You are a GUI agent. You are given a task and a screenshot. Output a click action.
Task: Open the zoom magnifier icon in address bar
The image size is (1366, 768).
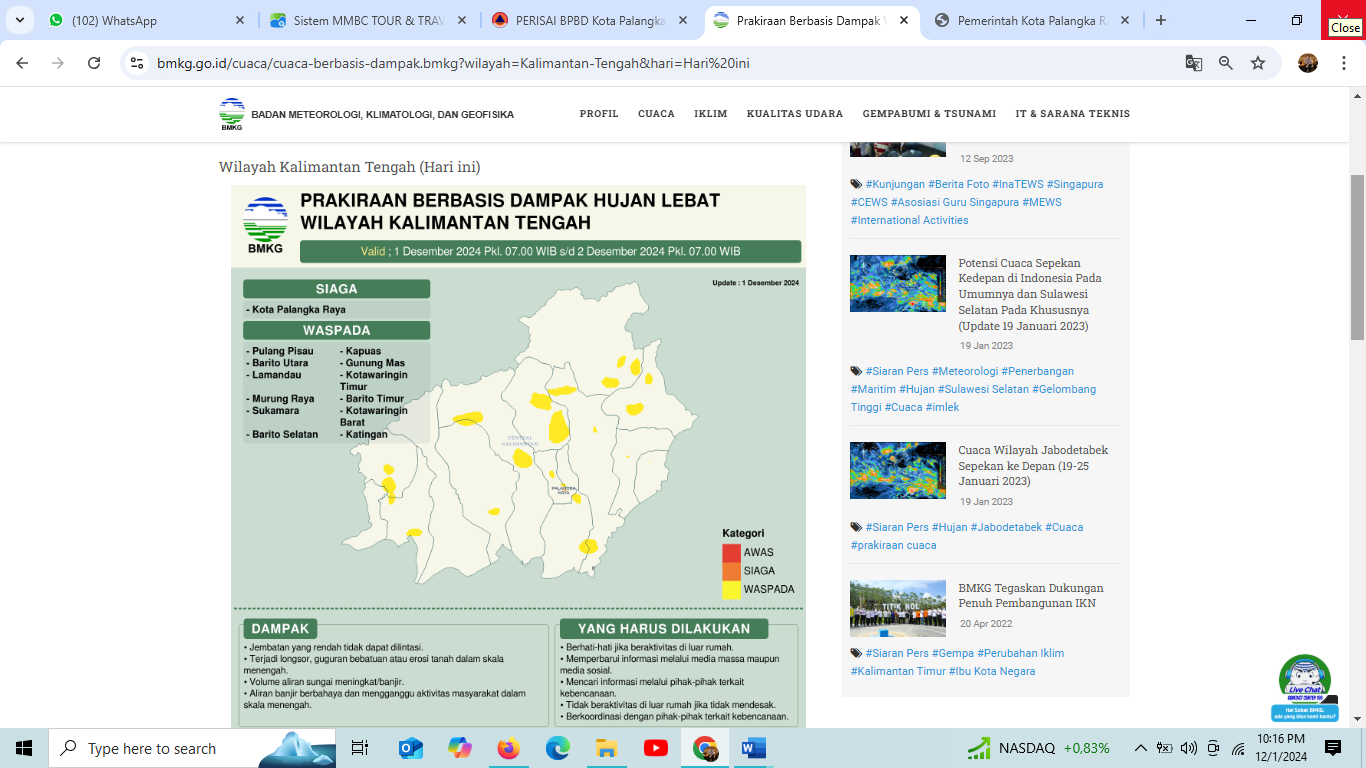coord(1226,63)
